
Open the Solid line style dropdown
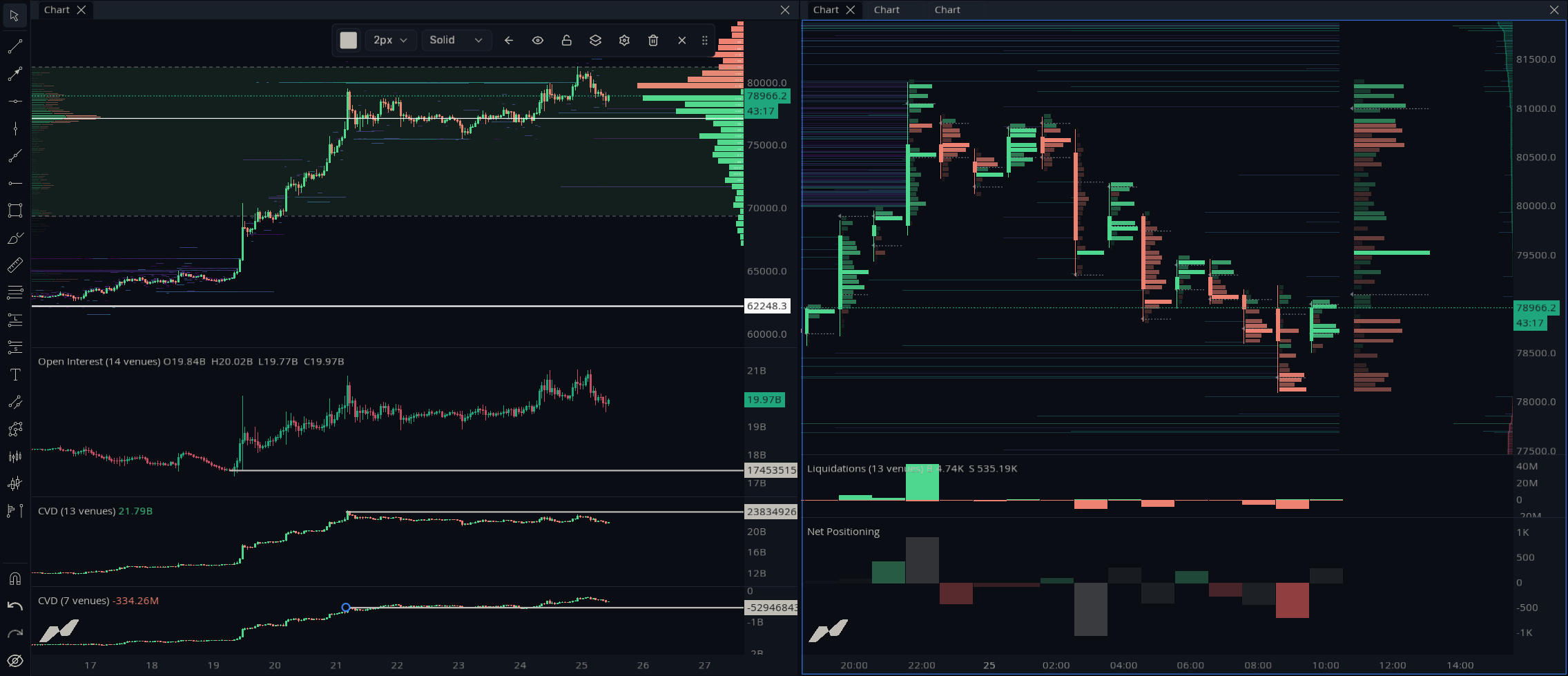pos(456,40)
